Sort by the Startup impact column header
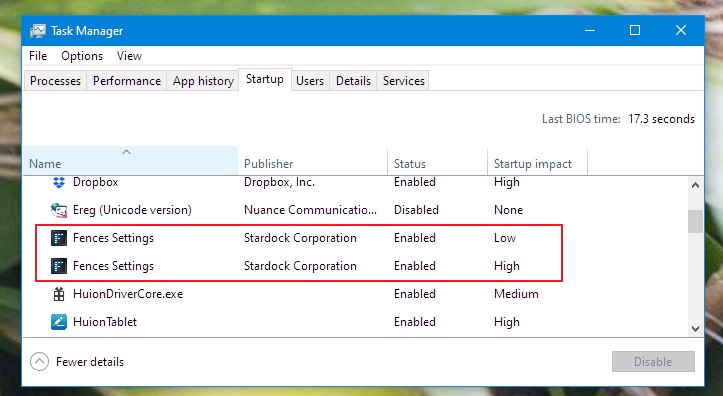Image resolution: width=723 pixels, height=396 pixels. click(x=537, y=160)
